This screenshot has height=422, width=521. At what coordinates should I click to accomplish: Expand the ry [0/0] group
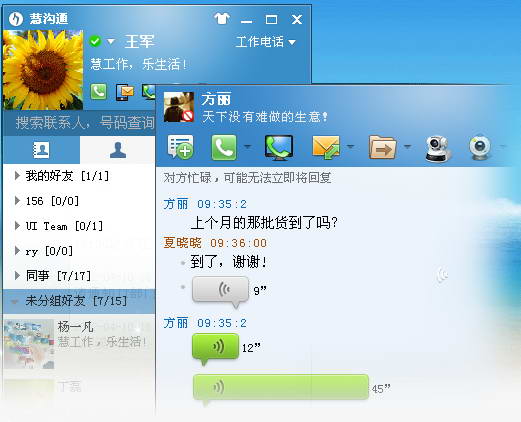[79, 251]
